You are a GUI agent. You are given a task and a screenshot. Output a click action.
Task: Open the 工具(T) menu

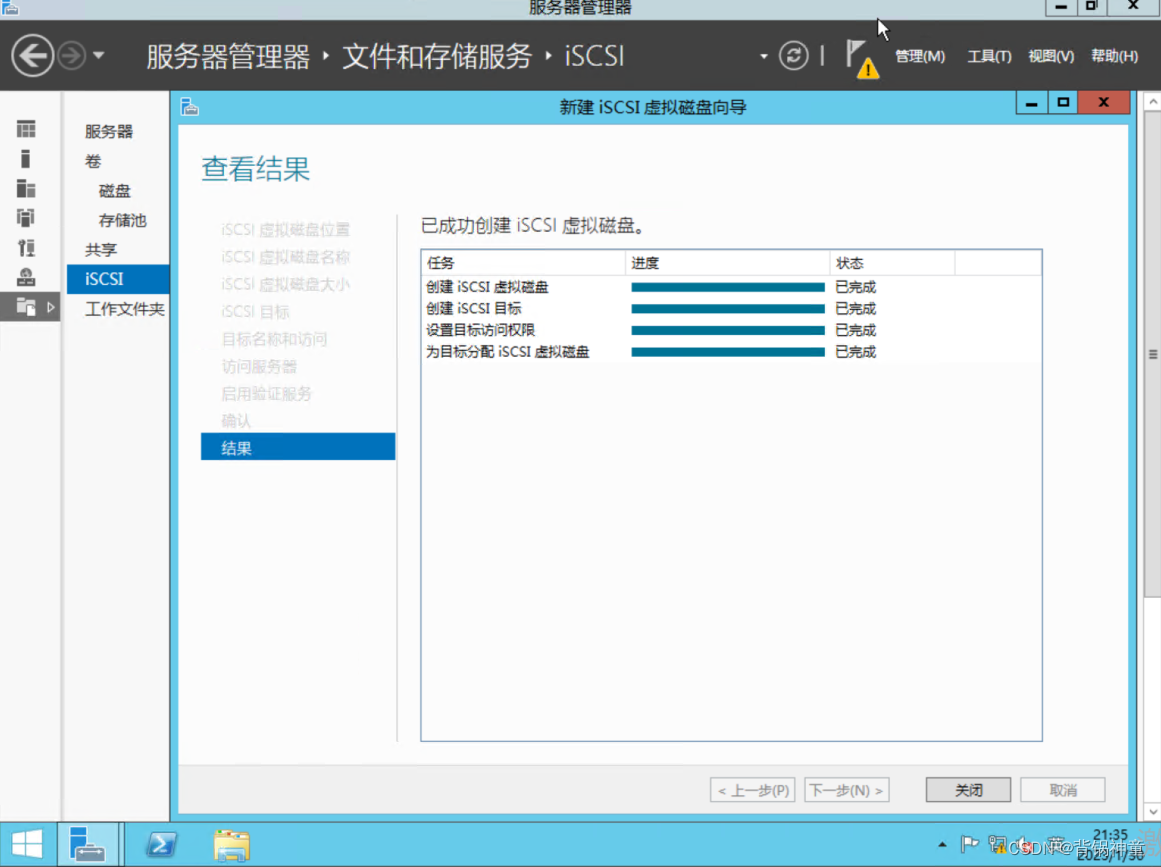[x=988, y=56]
